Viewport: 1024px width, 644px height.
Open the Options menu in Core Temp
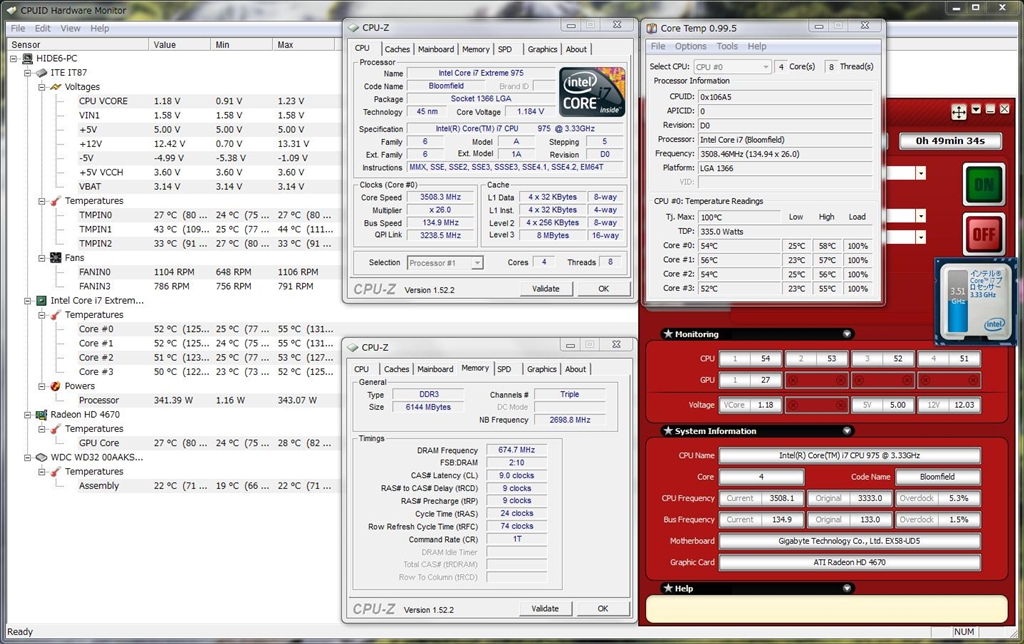690,46
